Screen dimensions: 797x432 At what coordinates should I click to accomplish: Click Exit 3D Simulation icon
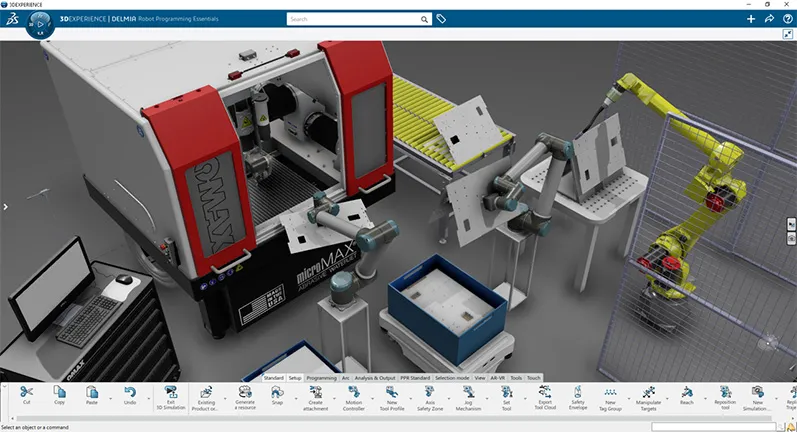[x=171, y=392]
